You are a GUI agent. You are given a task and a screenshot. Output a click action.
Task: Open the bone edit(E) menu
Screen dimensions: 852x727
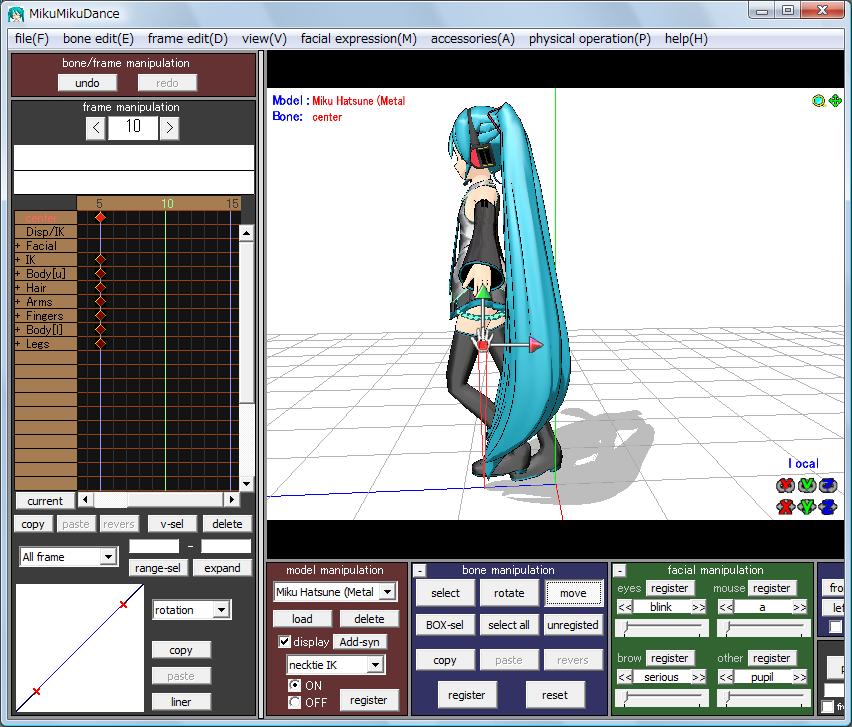pos(98,39)
